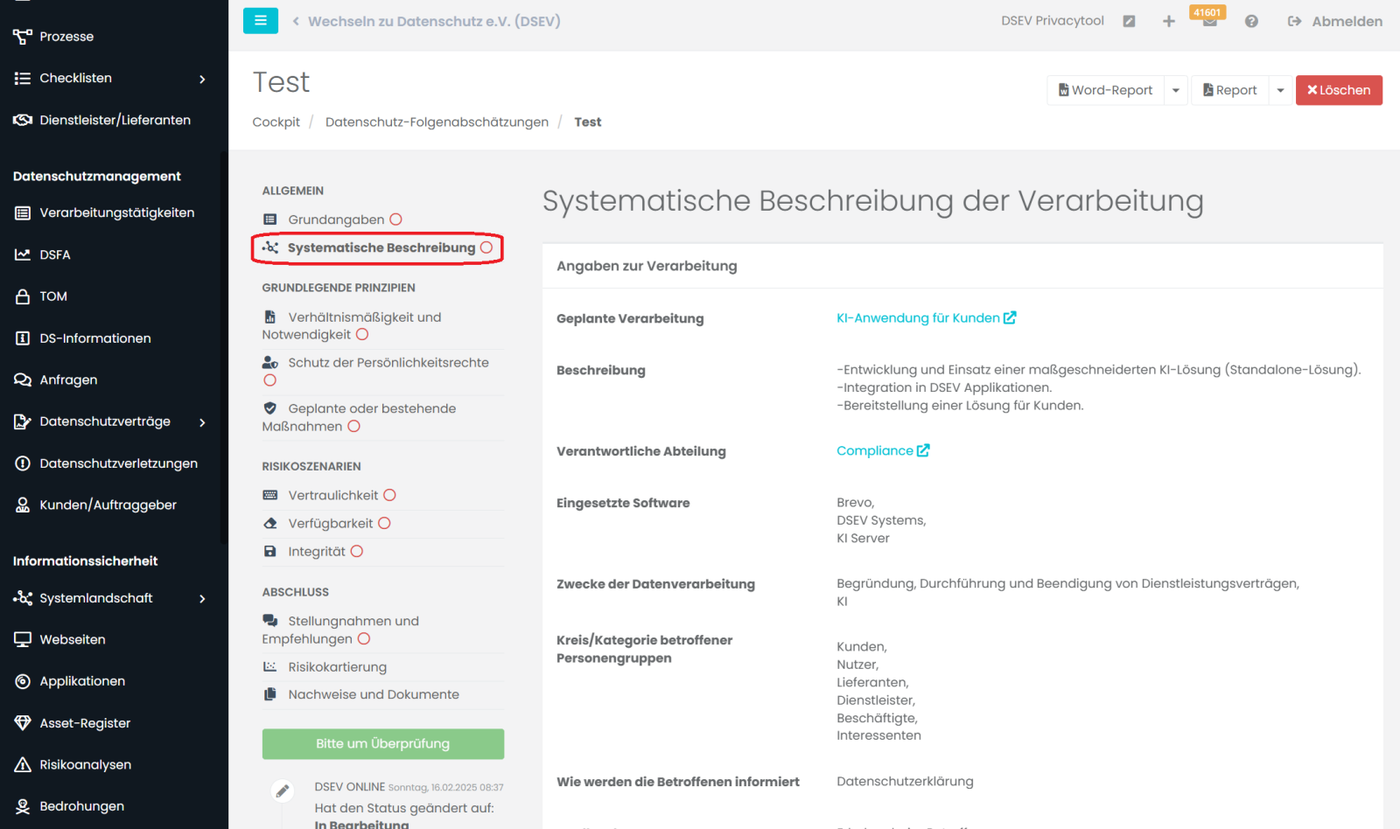The height and width of the screenshot is (829, 1400).
Task: Open the mail inbox envelope icon
Action: (1210, 22)
